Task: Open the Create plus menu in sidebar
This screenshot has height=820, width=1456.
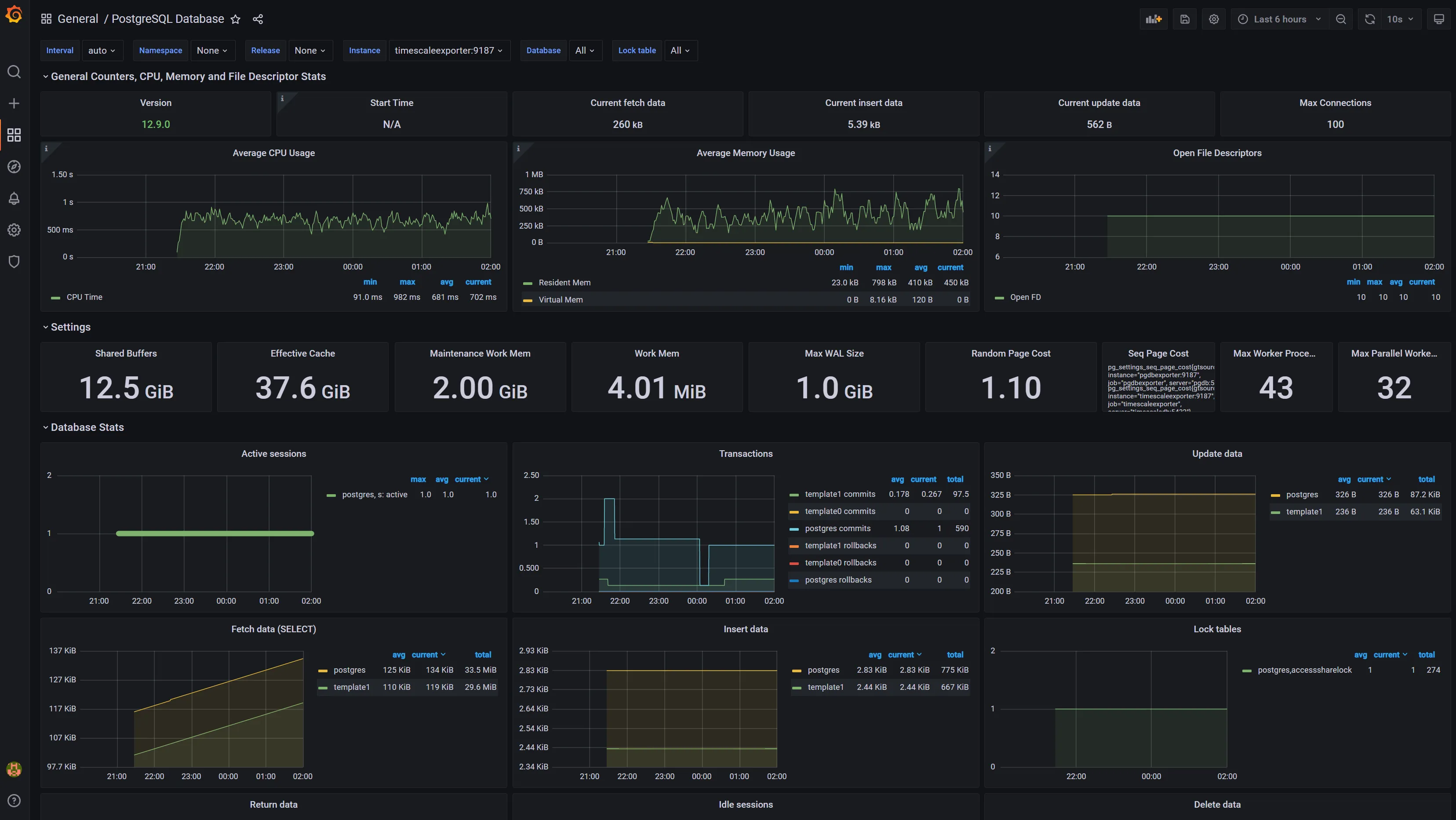Action: pos(14,103)
